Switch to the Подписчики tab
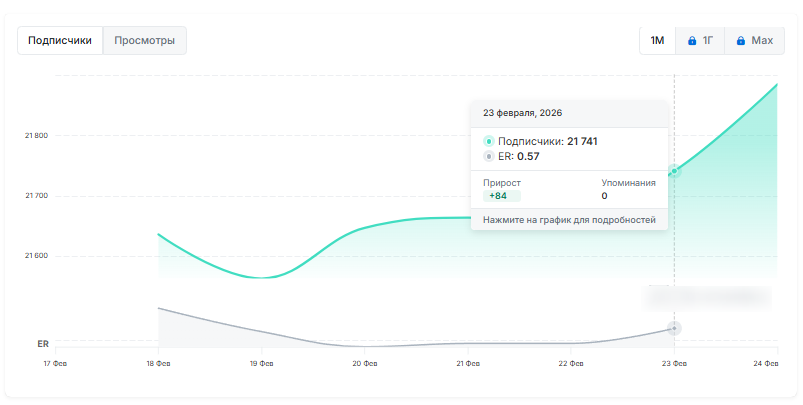This screenshot has width=803, height=405. (60, 41)
